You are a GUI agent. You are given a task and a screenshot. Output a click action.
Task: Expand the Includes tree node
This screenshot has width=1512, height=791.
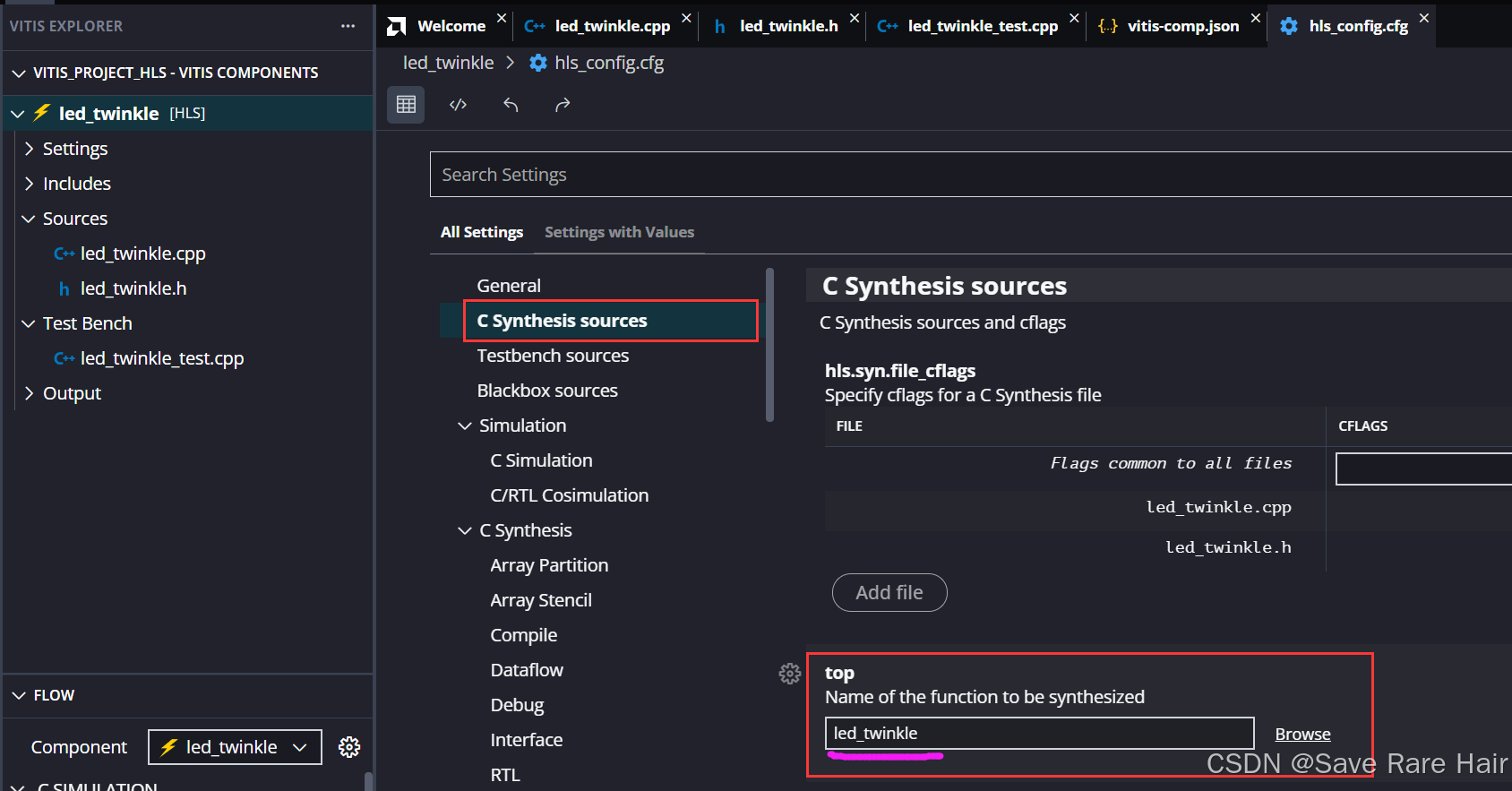(29, 184)
